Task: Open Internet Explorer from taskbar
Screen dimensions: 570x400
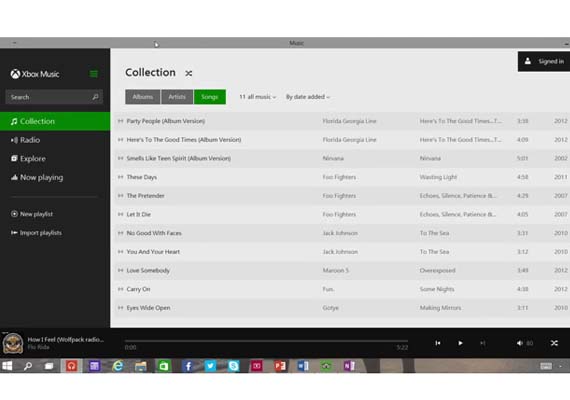Action: click(x=118, y=366)
